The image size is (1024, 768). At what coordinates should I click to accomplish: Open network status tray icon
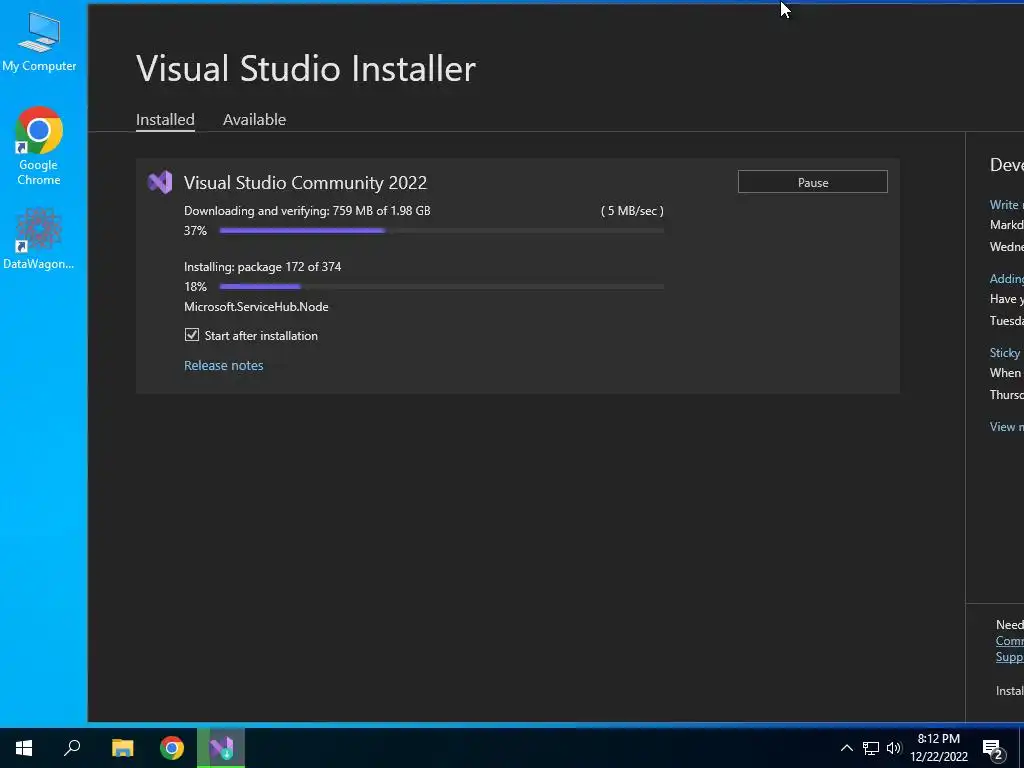click(x=871, y=748)
